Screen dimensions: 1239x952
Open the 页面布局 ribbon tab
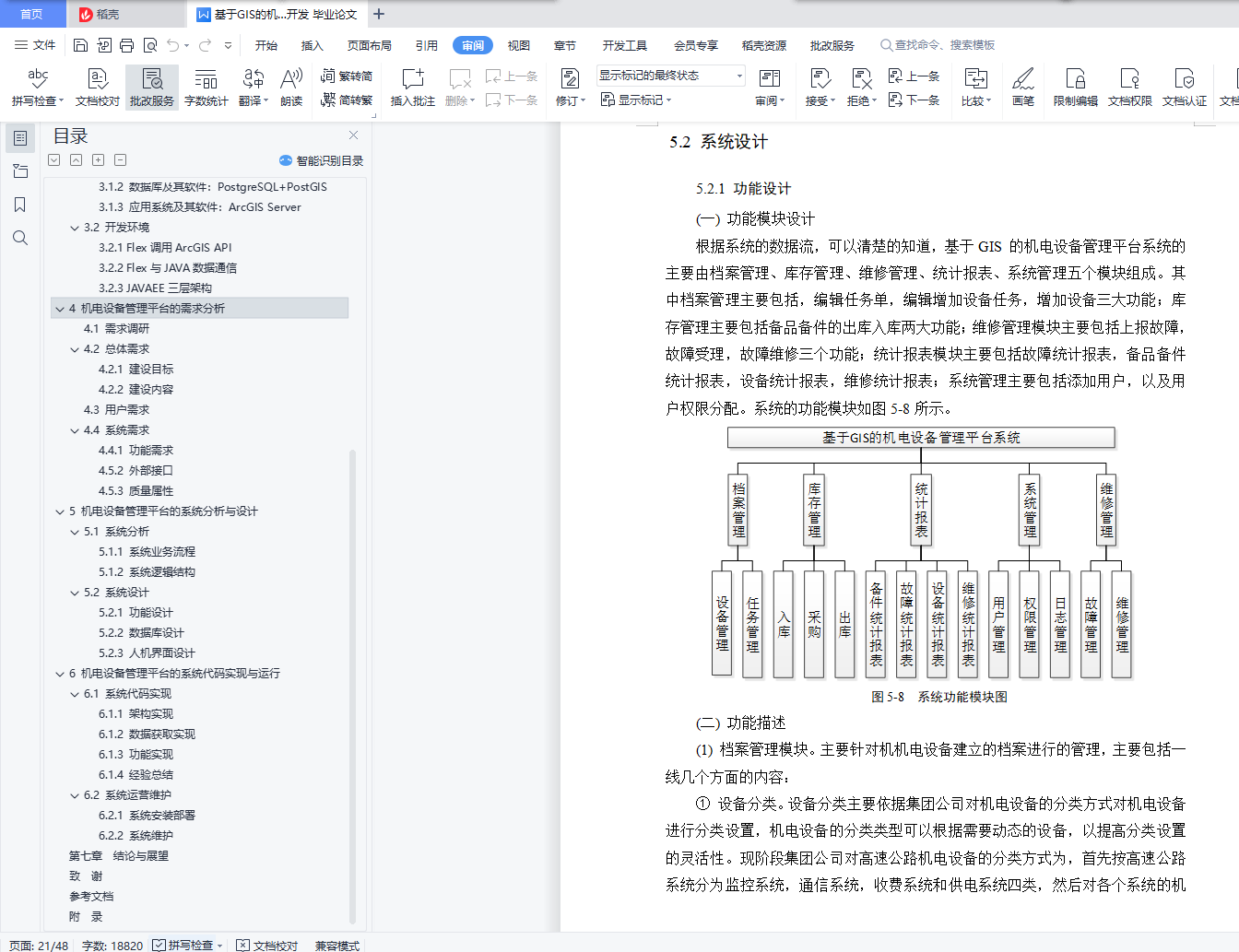[x=370, y=45]
